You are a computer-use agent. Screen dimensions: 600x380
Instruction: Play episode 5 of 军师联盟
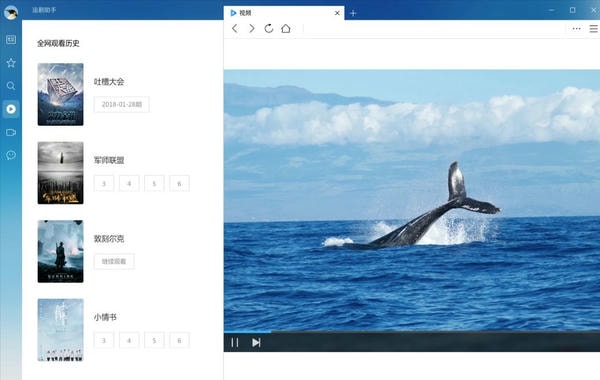[x=154, y=183]
